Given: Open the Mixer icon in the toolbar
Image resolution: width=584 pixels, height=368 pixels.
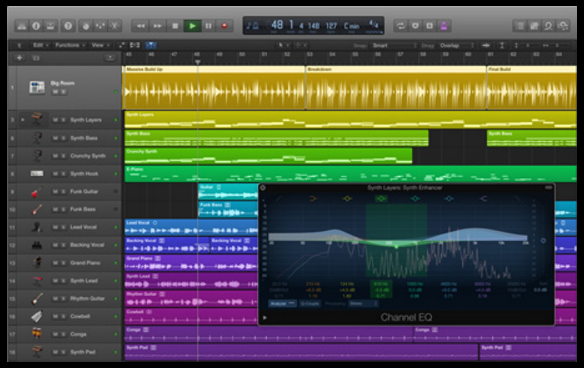Looking at the screenshot, I should 100,26.
